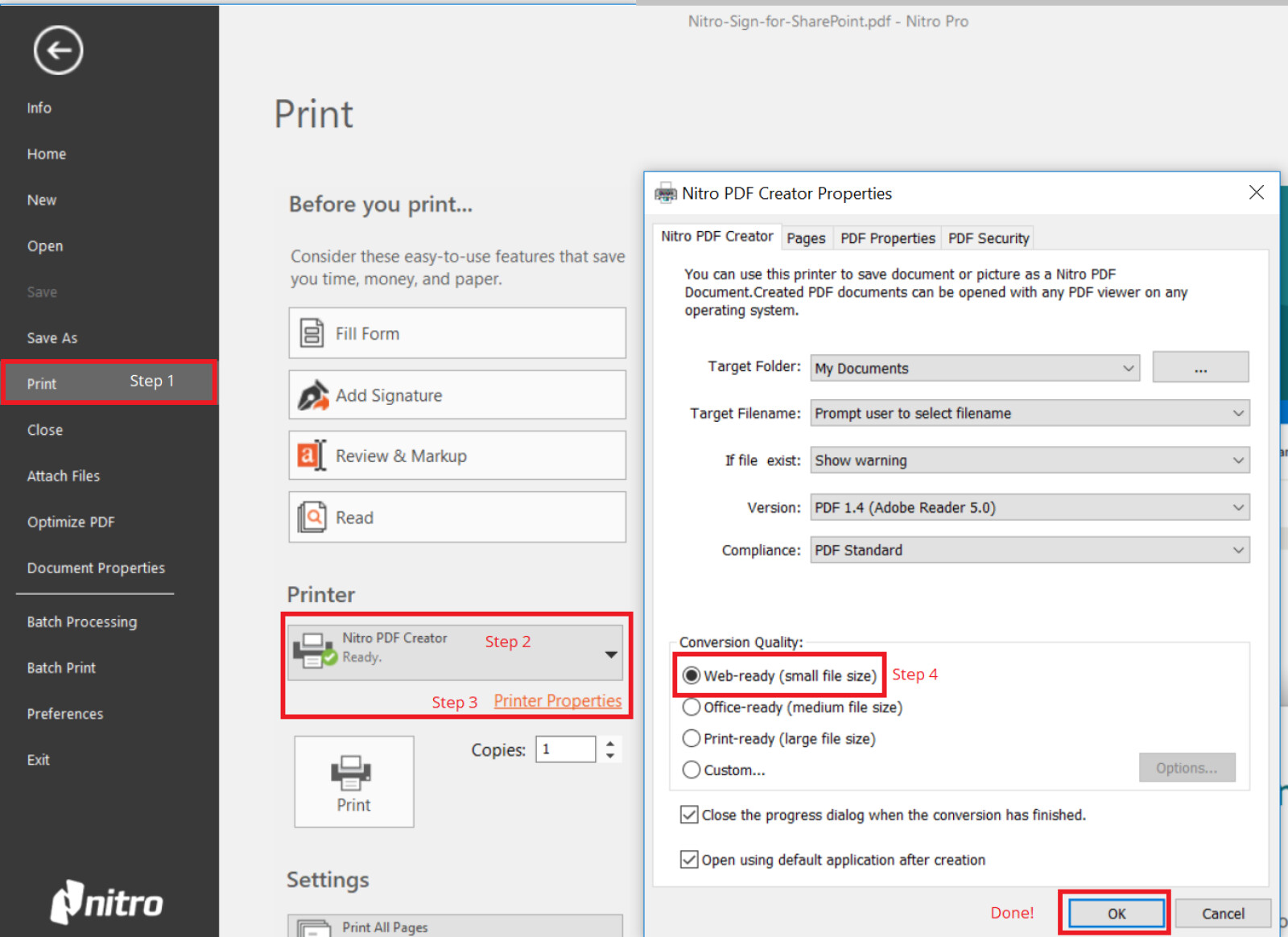Click the Nitro logo in the sidebar
Image resolution: width=1288 pixels, height=937 pixels.
tap(107, 902)
